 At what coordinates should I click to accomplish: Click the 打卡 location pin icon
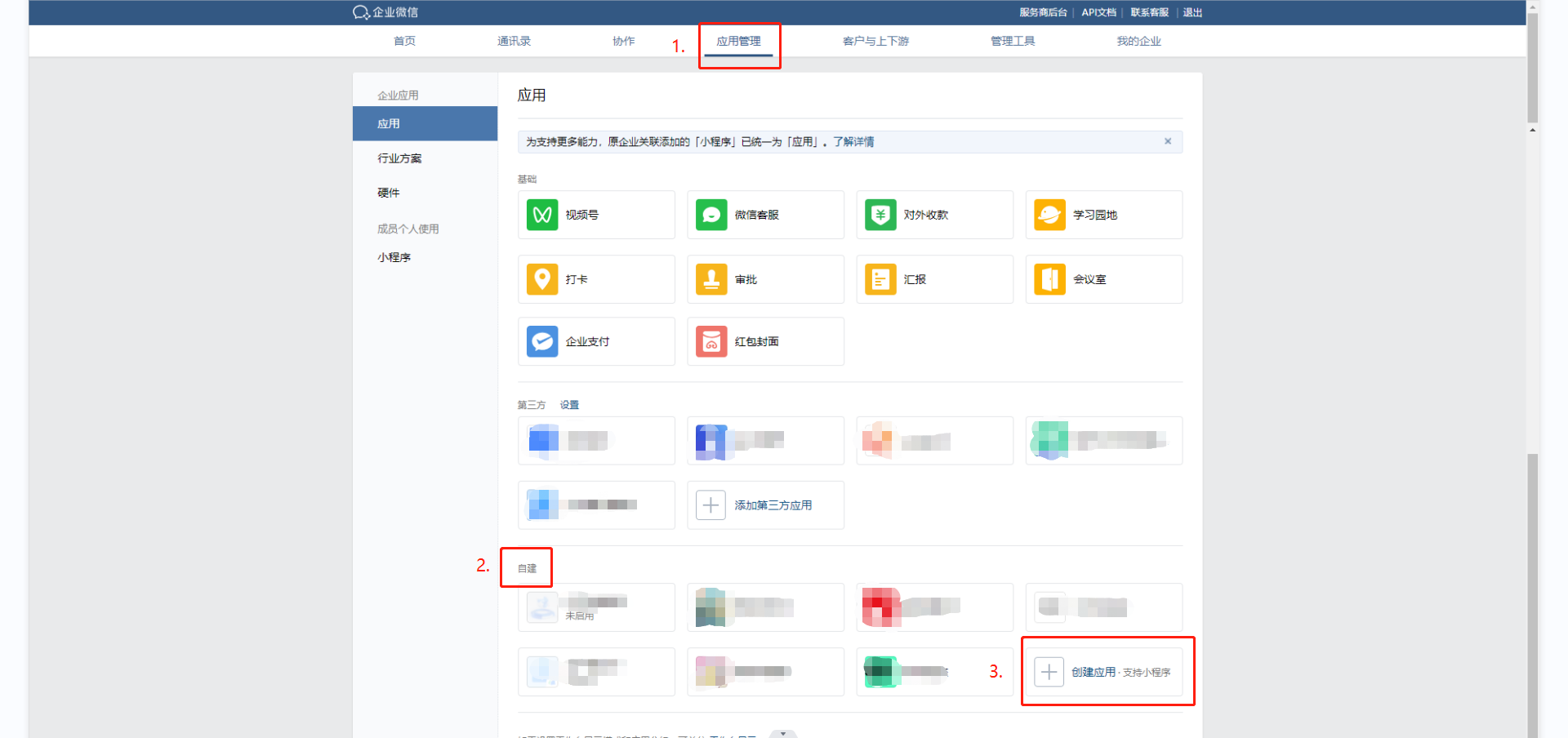coord(542,279)
